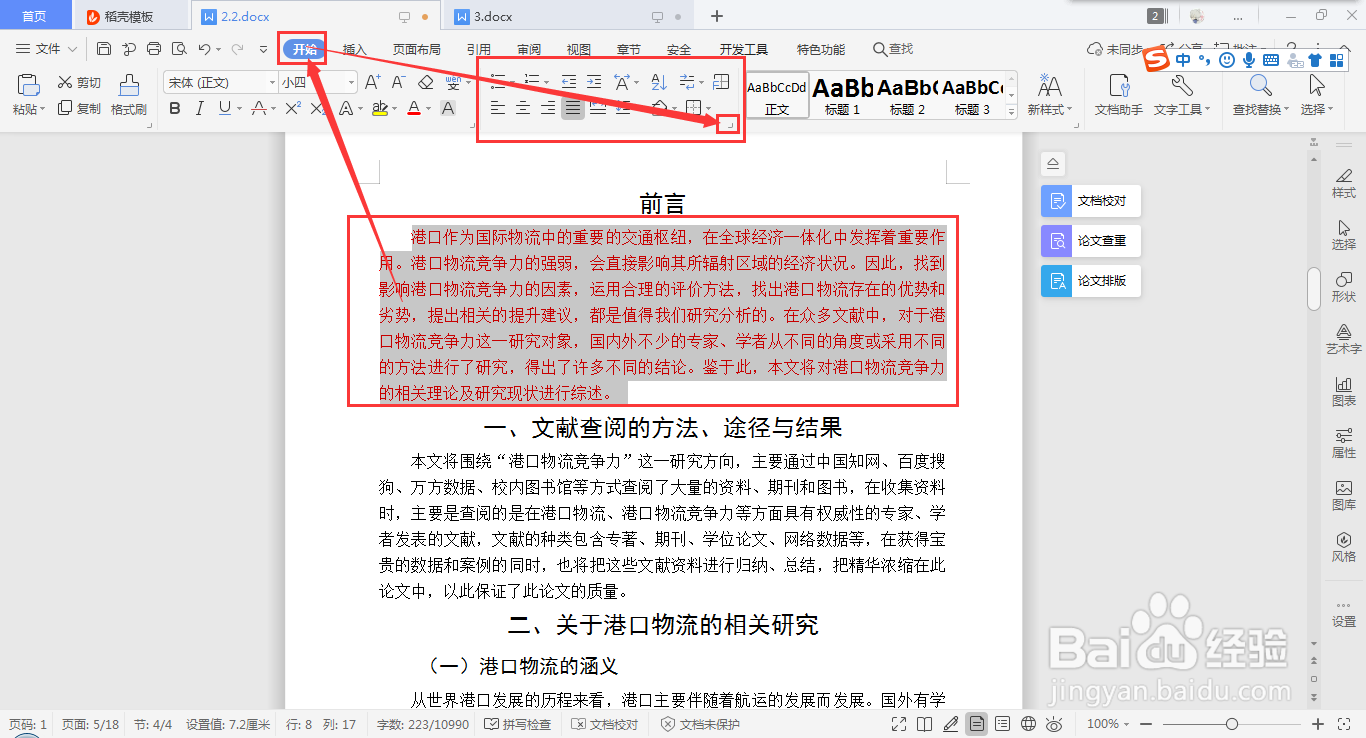This screenshot has width=1366, height=738.
Task: Open 文档校对 in the side panel
Action: tap(1090, 201)
